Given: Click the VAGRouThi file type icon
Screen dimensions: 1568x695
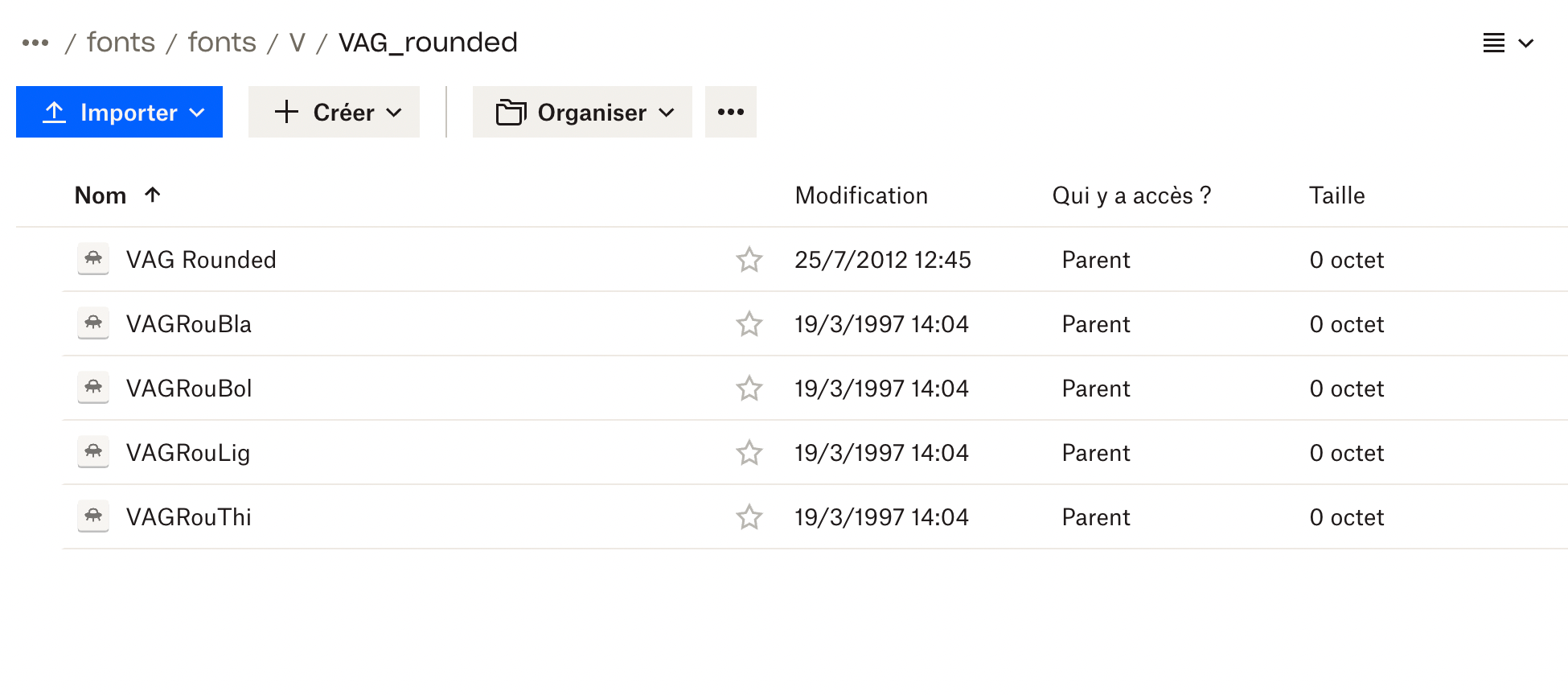Looking at the screenshot, I should coord(92,516).
